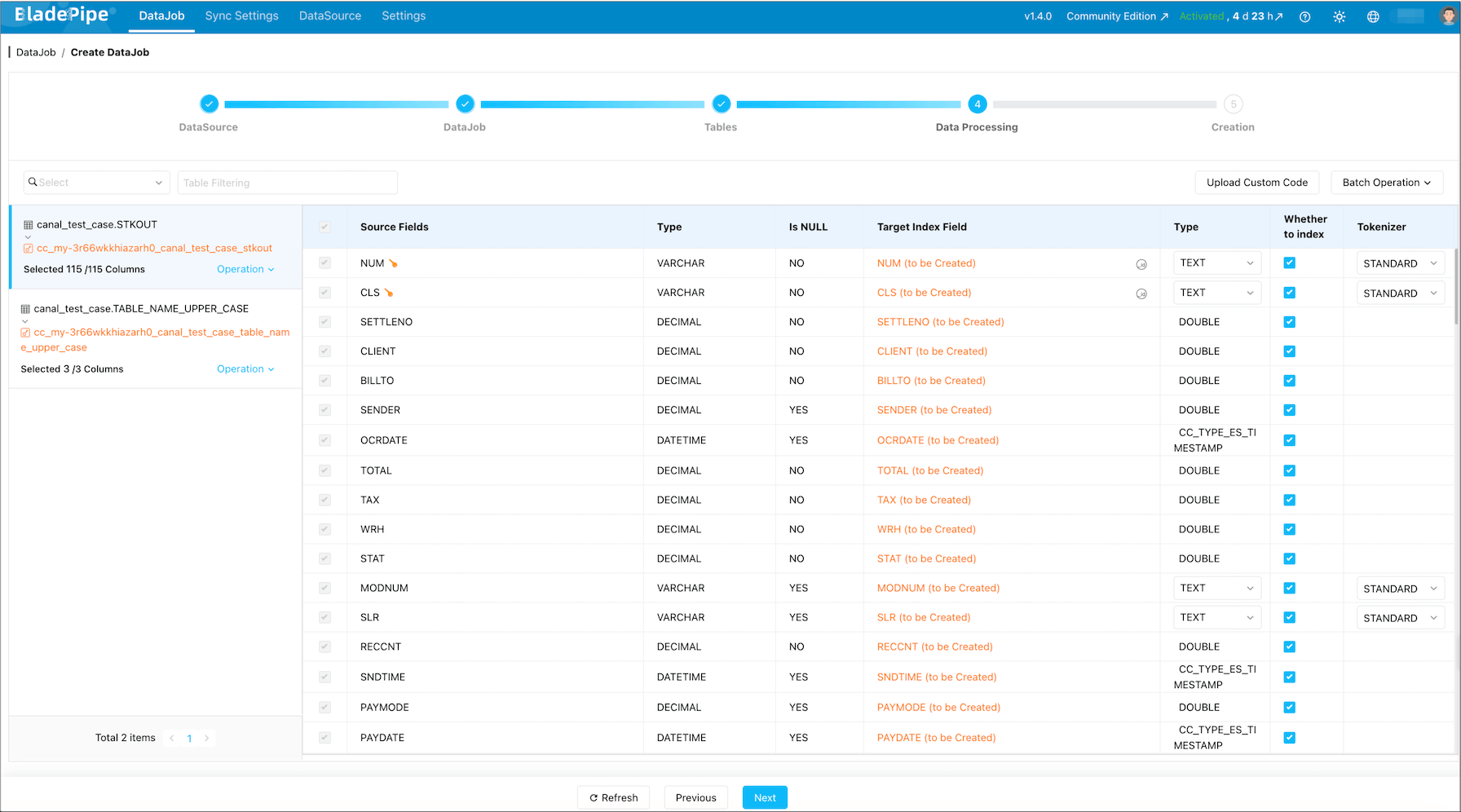
Task: Click the _id icon in NUM row
Action: [x=1141, y=264]
